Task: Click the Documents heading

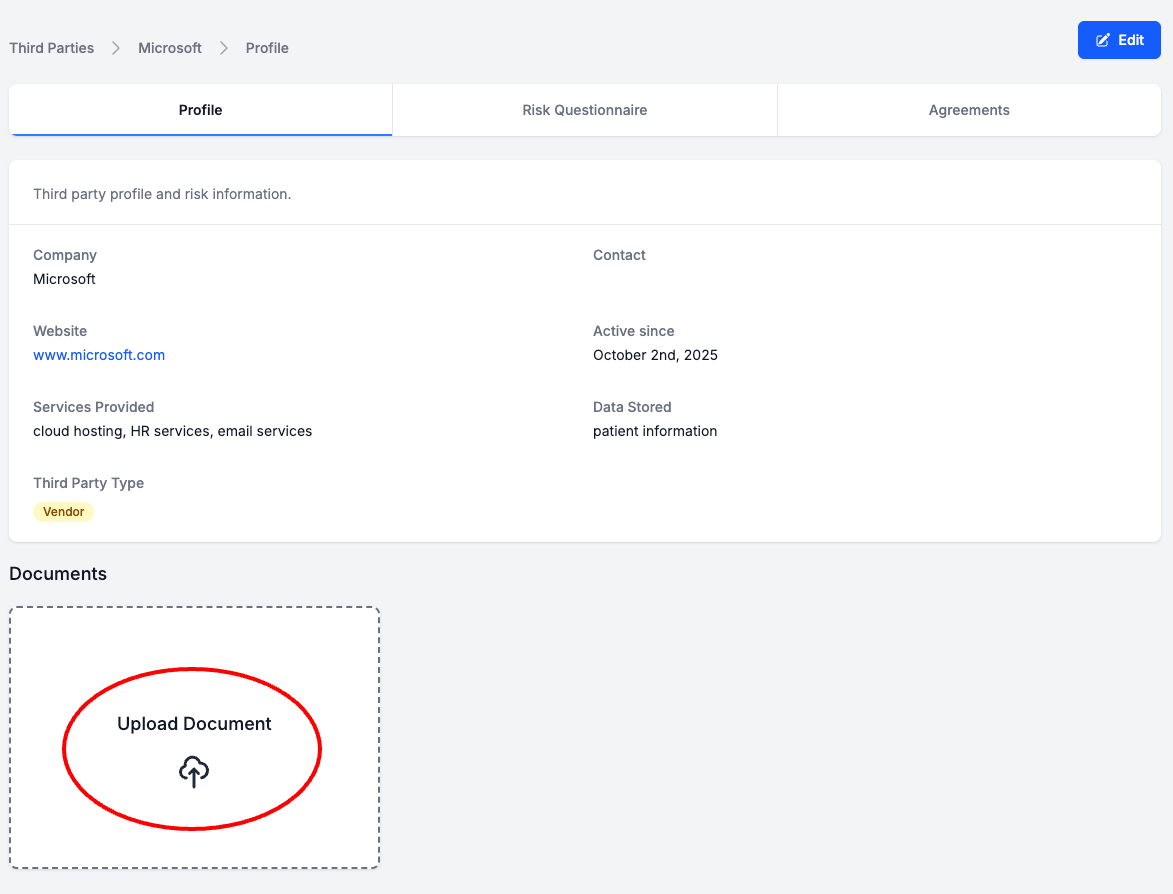Action: click(58, 574)
